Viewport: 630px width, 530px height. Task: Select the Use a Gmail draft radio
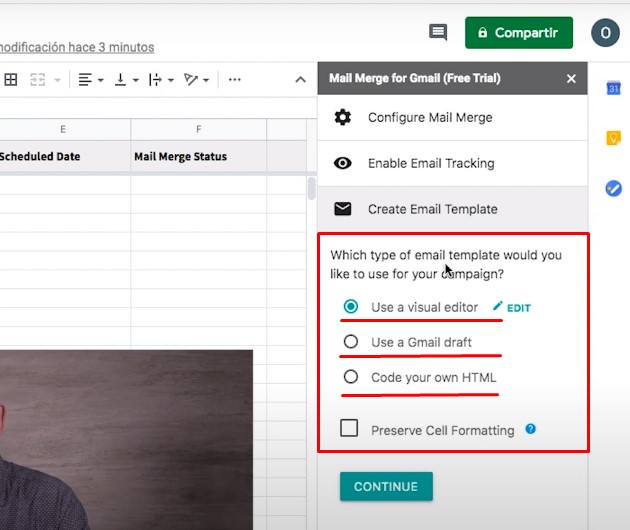pyautogui.click(x=351, y=342)
